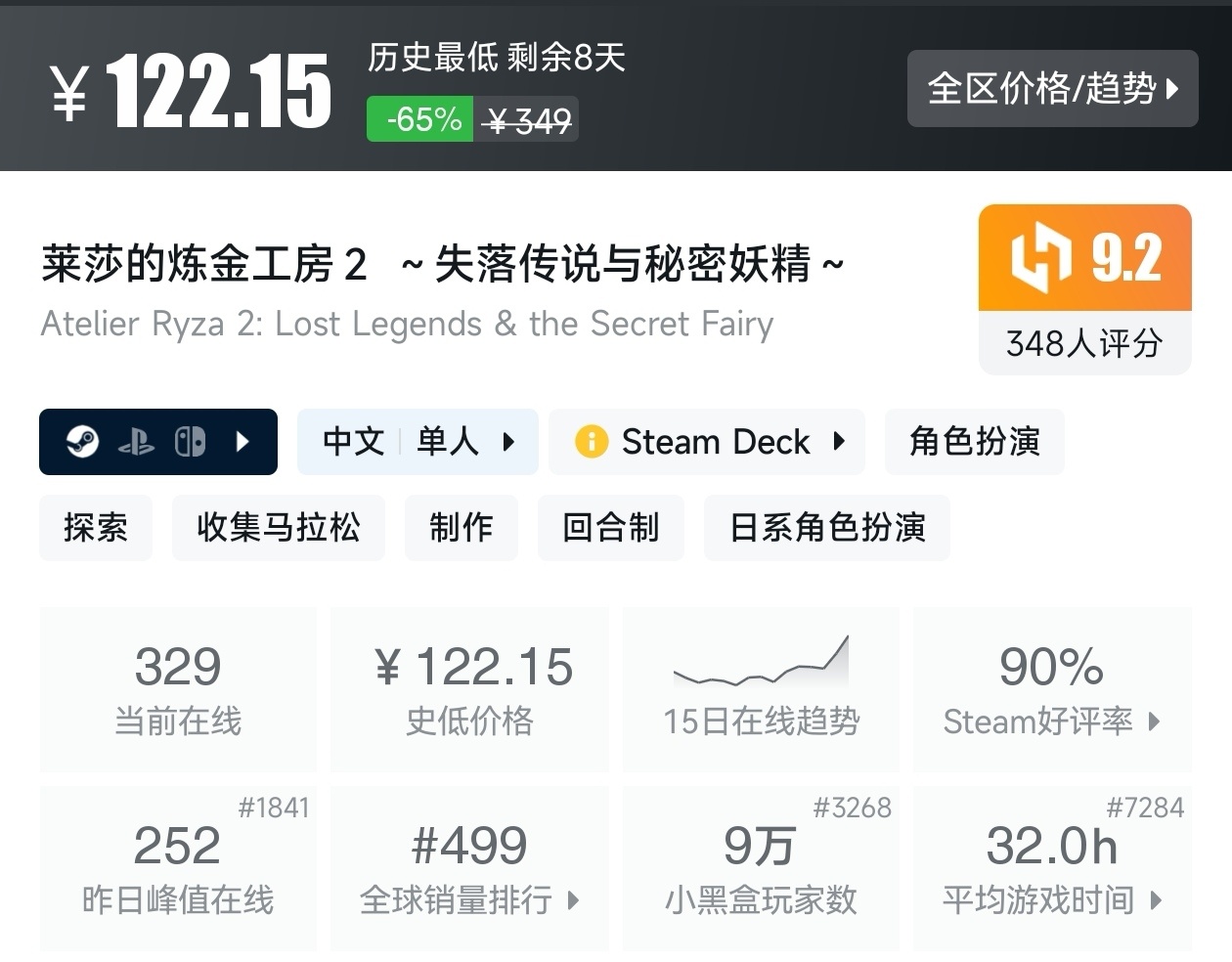The height and width of the screenshot is (962, 1232).
Task: Select the 收集马拉松 tag
Action: pos(279,528)
